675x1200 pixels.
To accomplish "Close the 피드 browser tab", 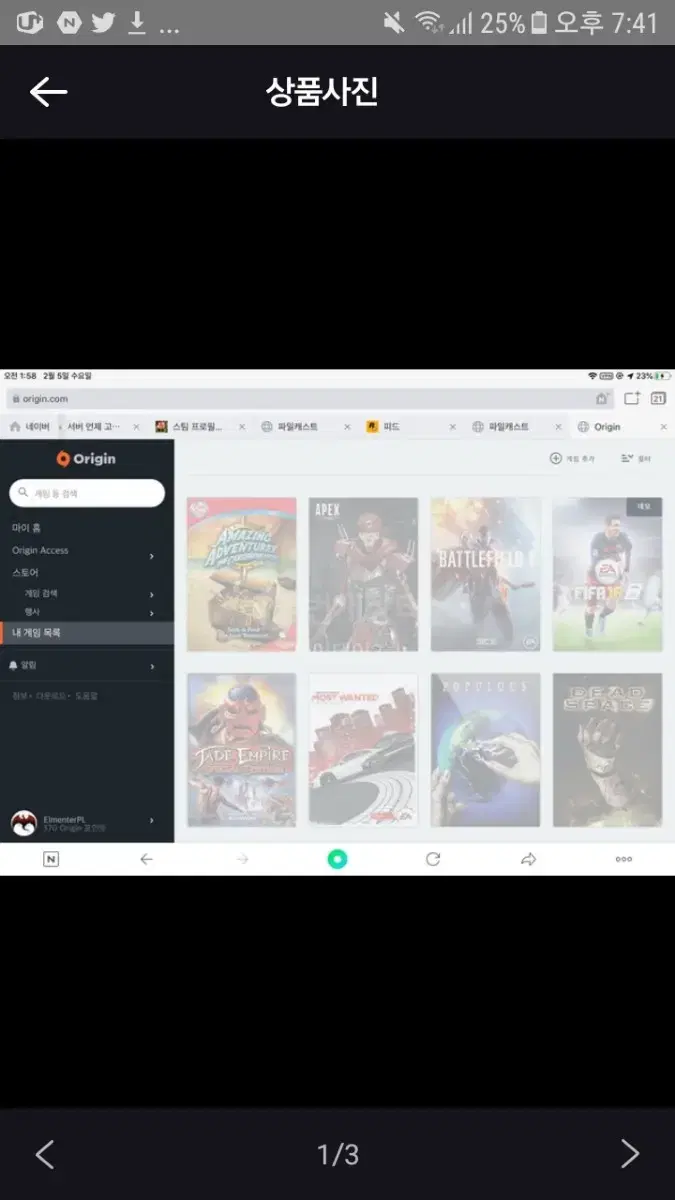I will coord(452,427).
